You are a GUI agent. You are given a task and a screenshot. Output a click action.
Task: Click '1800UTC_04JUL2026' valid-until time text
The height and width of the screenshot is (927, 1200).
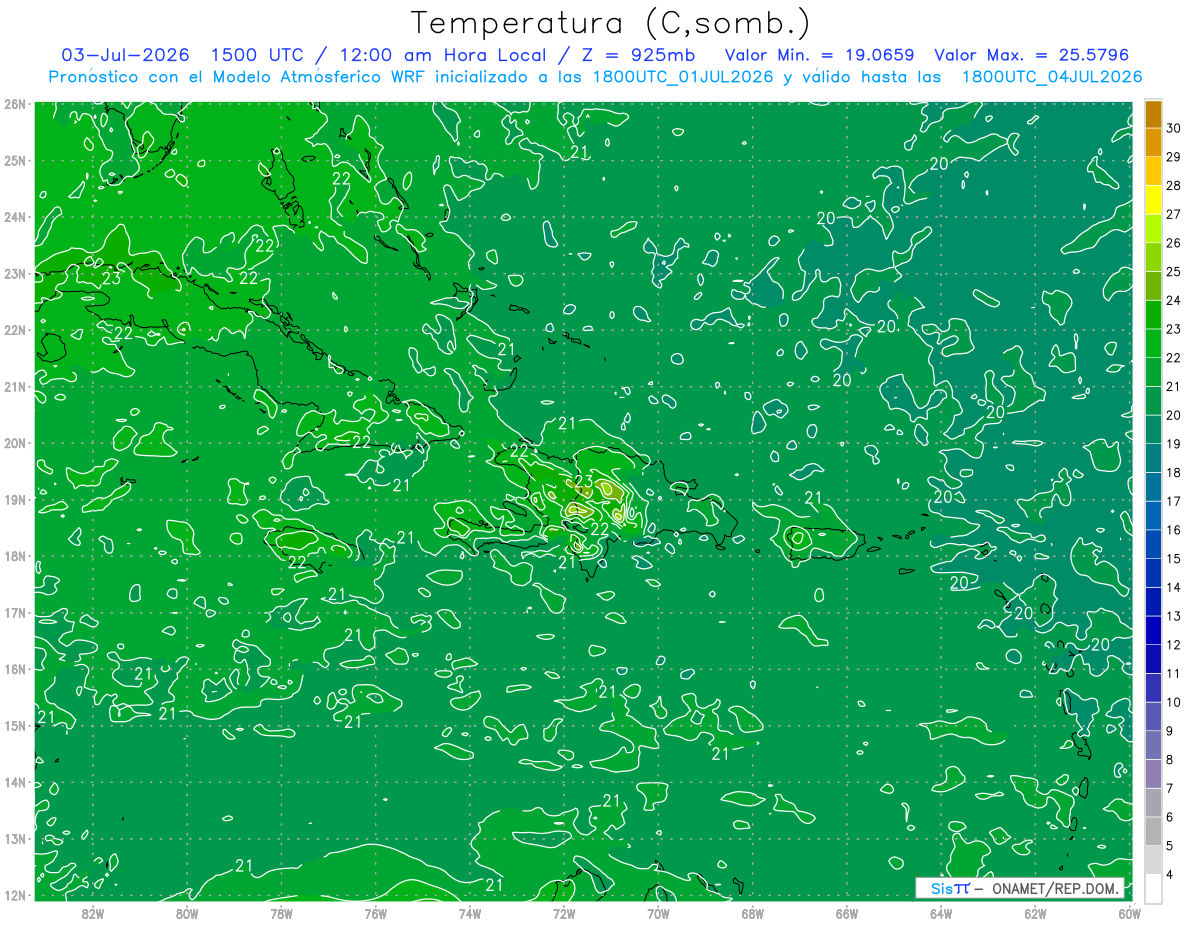(x=1051, y=77)
